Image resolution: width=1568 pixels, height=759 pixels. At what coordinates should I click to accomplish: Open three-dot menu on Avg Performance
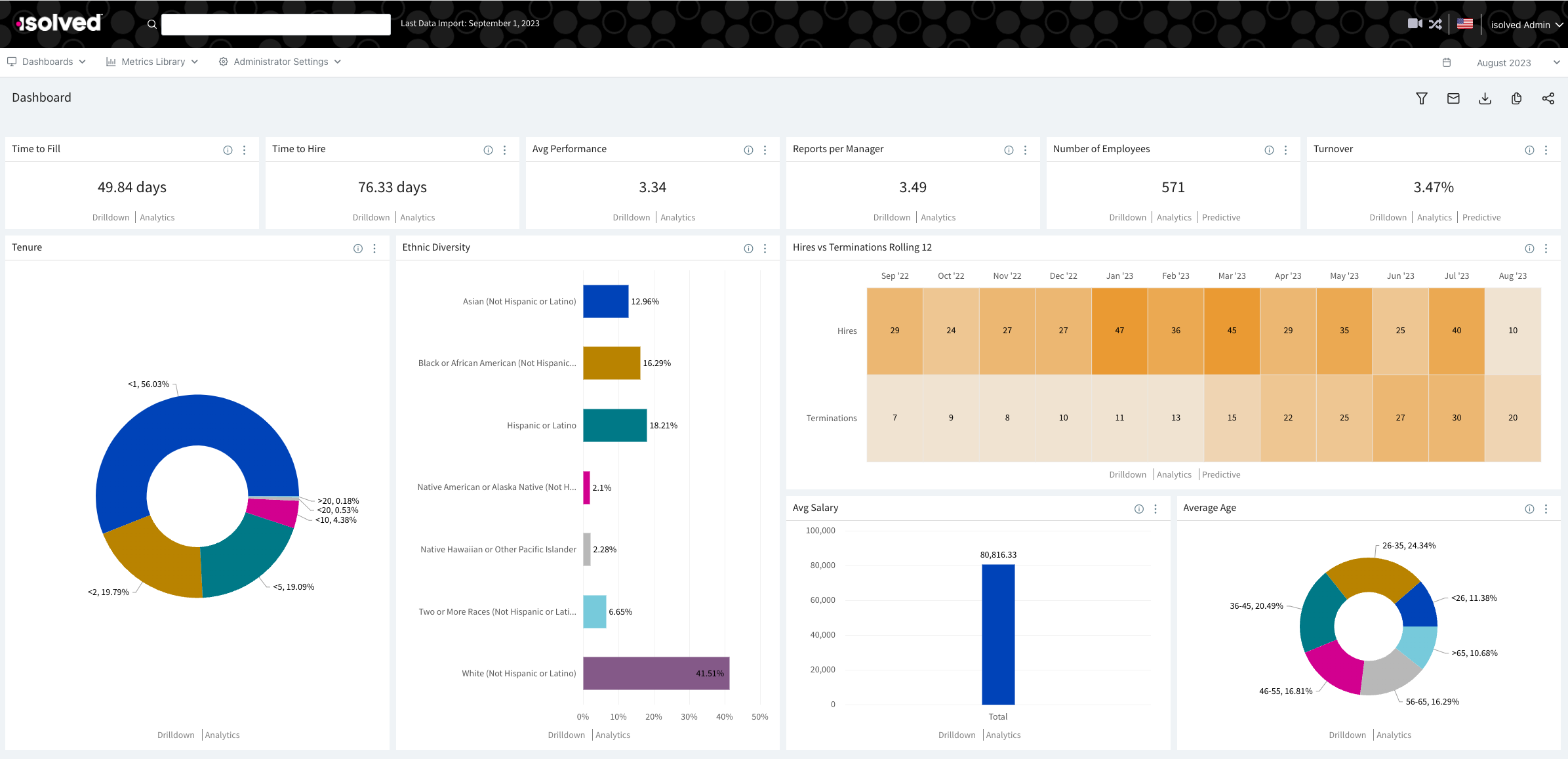[x=765, y=150]
